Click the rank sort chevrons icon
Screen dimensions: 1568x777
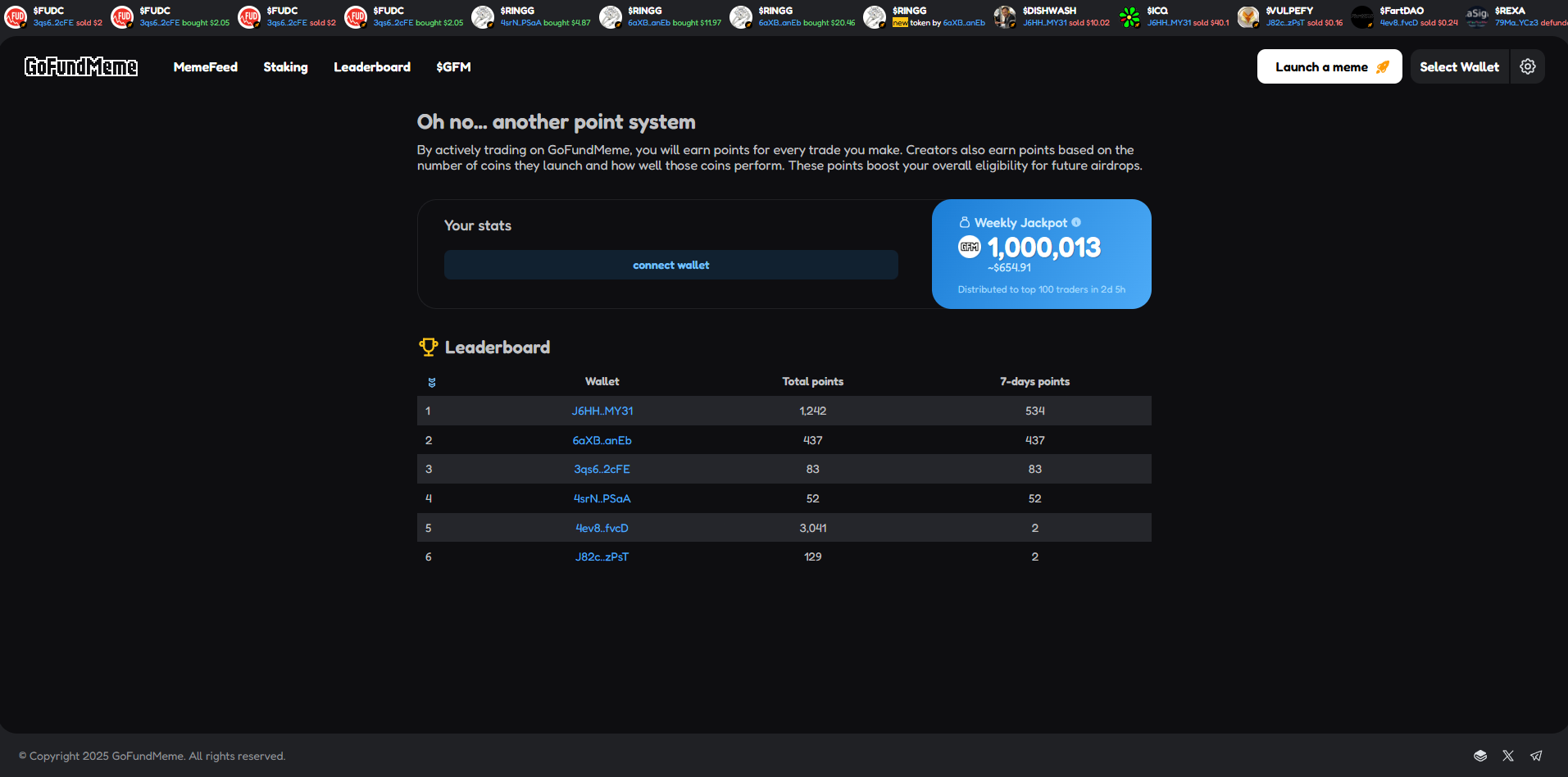coord(432,382)
